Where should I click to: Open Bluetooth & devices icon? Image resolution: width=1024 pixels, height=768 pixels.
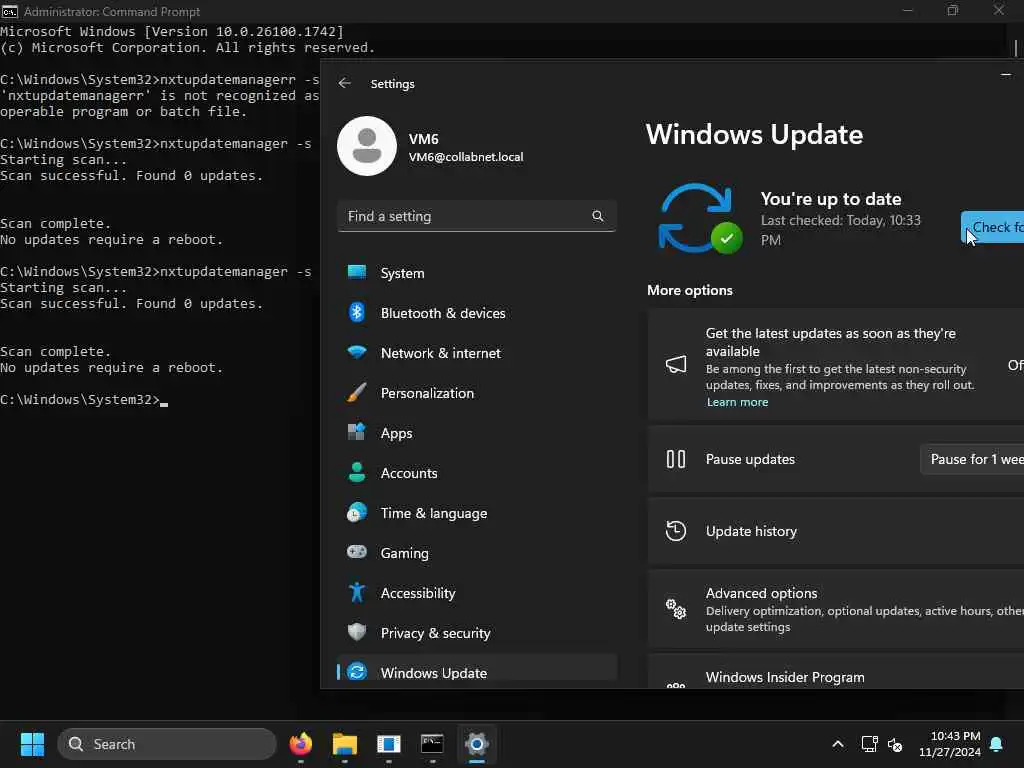(357, 313)
